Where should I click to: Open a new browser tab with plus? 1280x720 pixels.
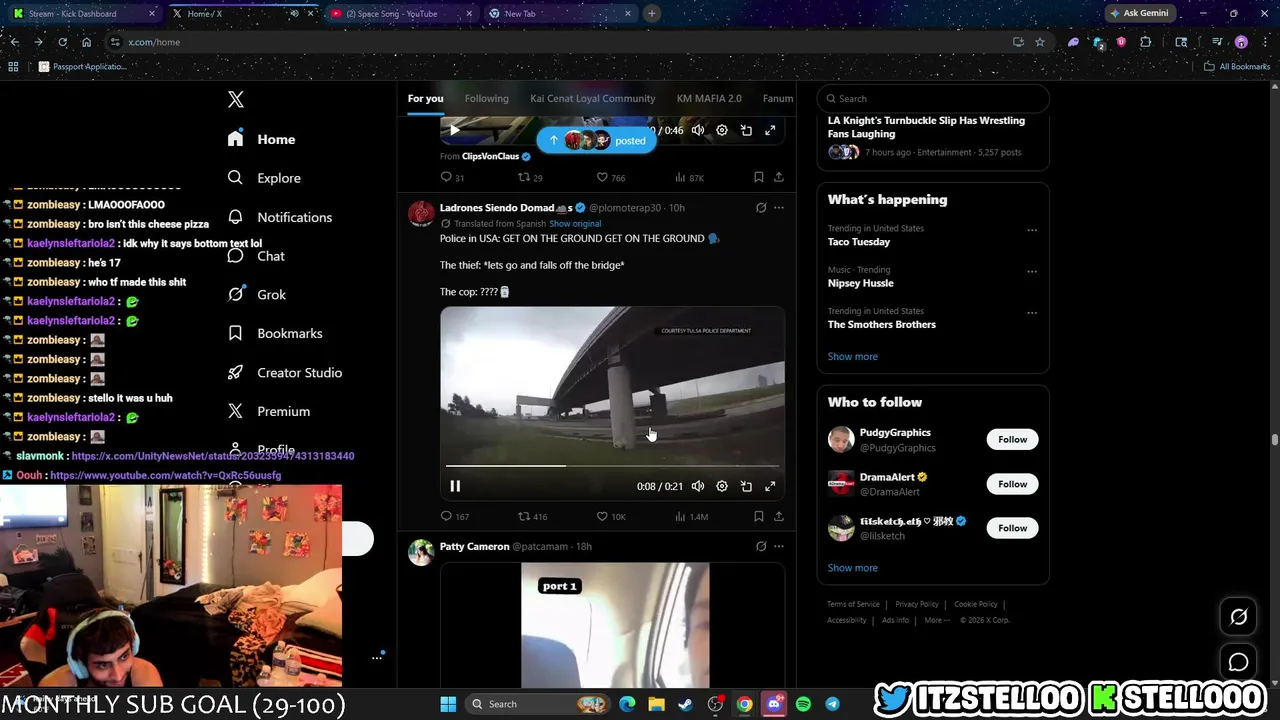click(652, 13)
